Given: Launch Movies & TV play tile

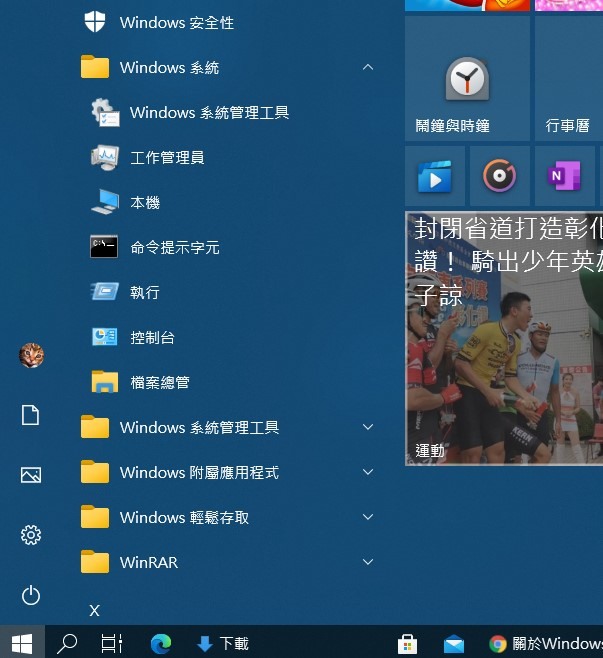Looking at the screenshot, I should coord(435,176).
